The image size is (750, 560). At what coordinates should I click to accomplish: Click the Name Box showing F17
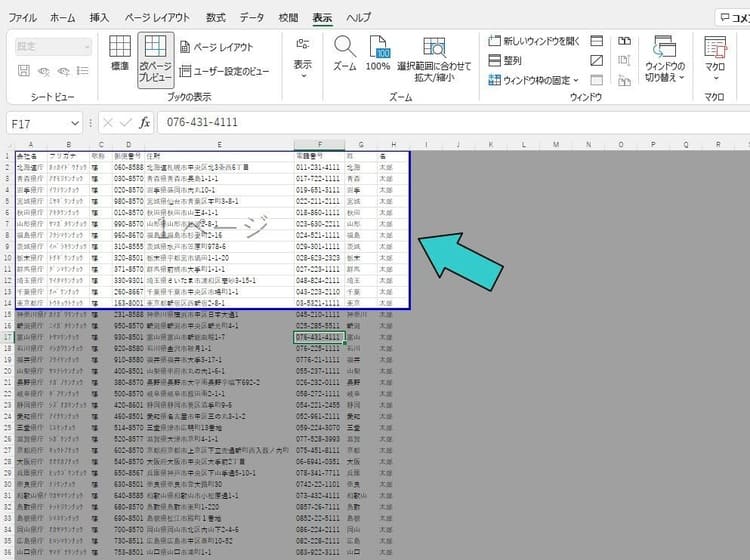(39, 124)
